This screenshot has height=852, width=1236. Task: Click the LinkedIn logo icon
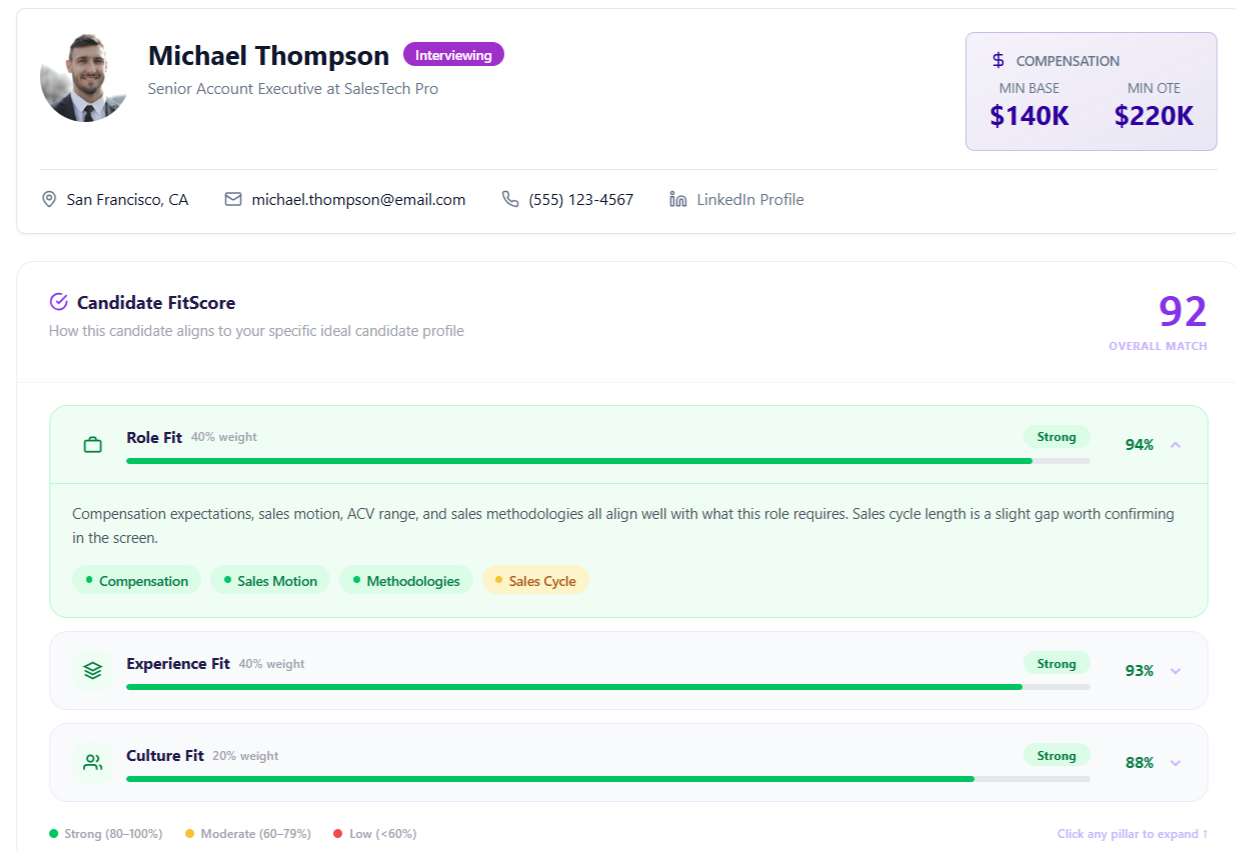pos(678,199)
